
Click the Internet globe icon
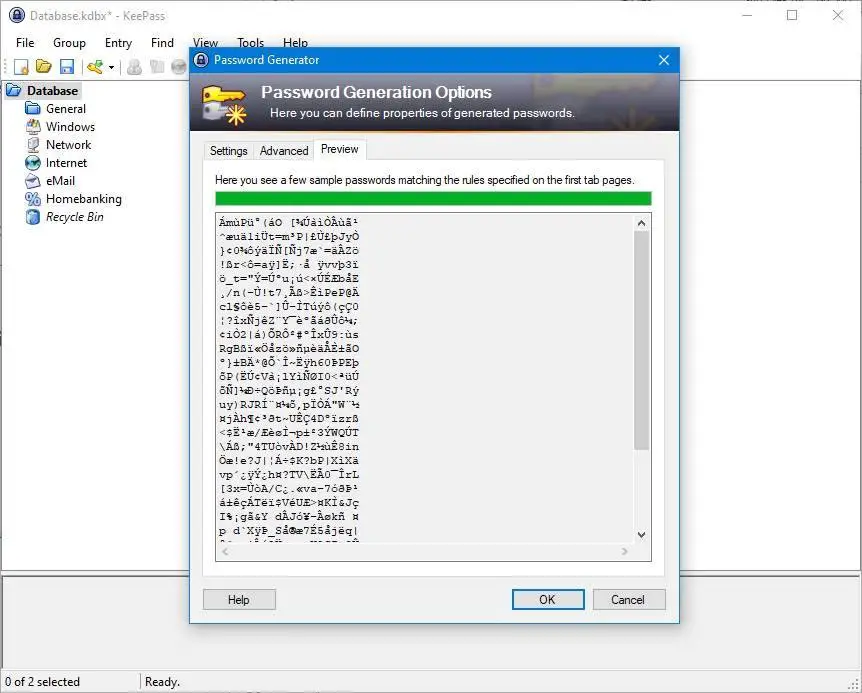(33, 163)
